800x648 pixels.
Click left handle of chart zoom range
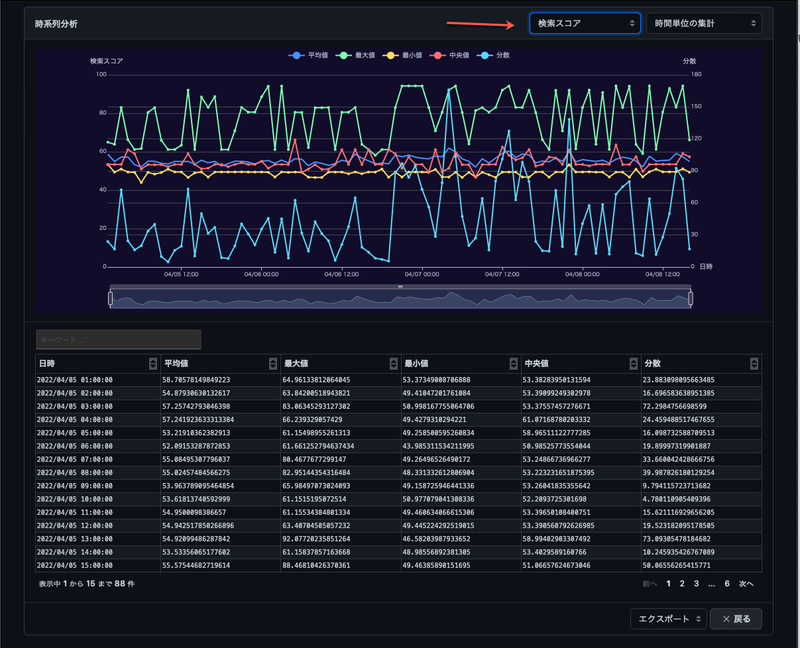coord(110,297)
